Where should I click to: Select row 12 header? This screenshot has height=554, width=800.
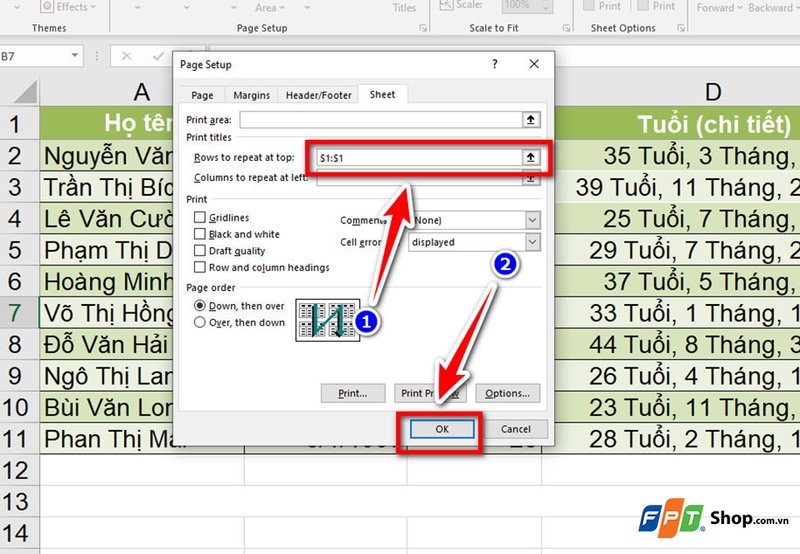click(19, 470)
